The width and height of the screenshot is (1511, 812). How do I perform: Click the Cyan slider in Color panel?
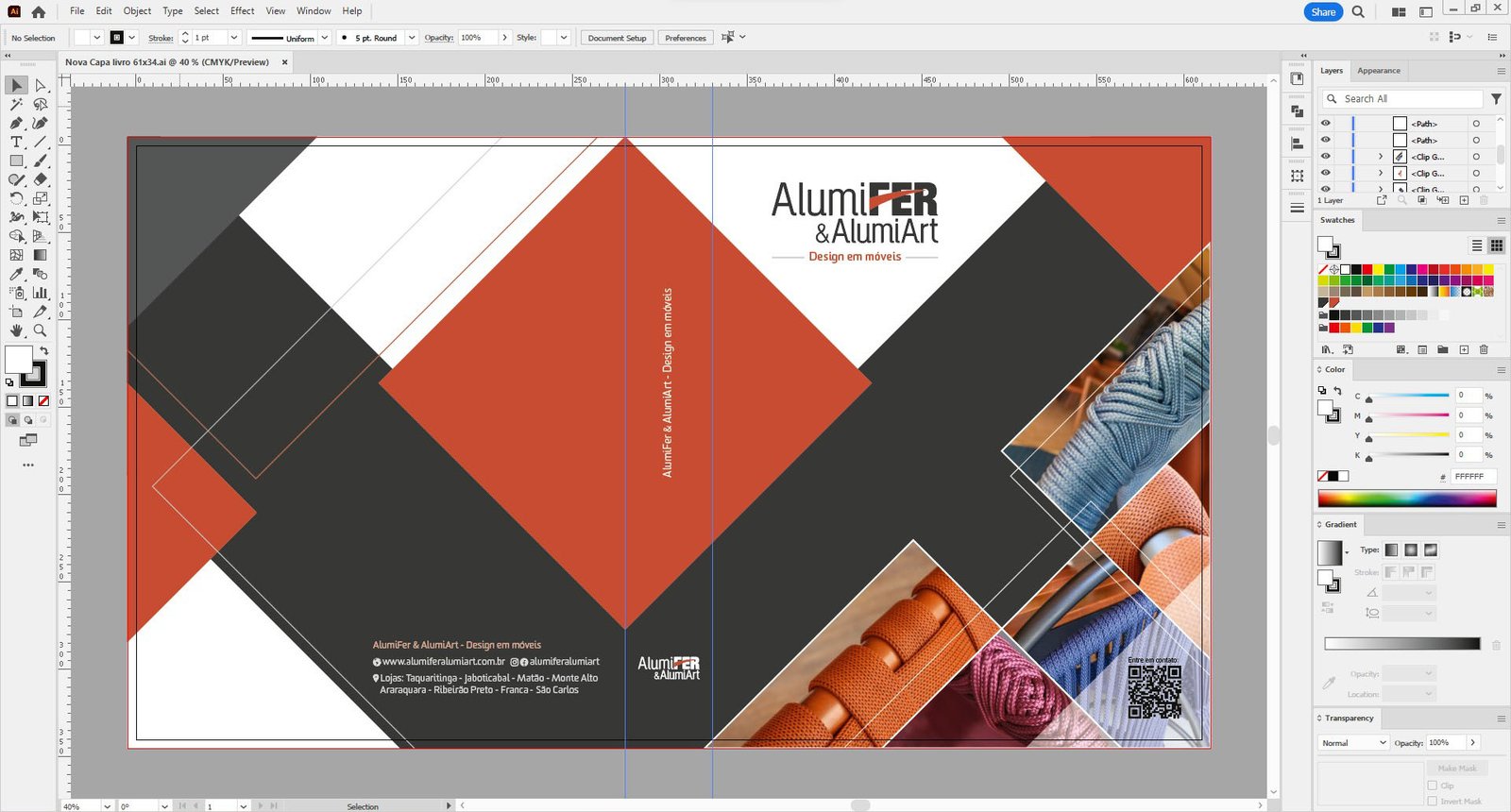[x=1407, y=396]
